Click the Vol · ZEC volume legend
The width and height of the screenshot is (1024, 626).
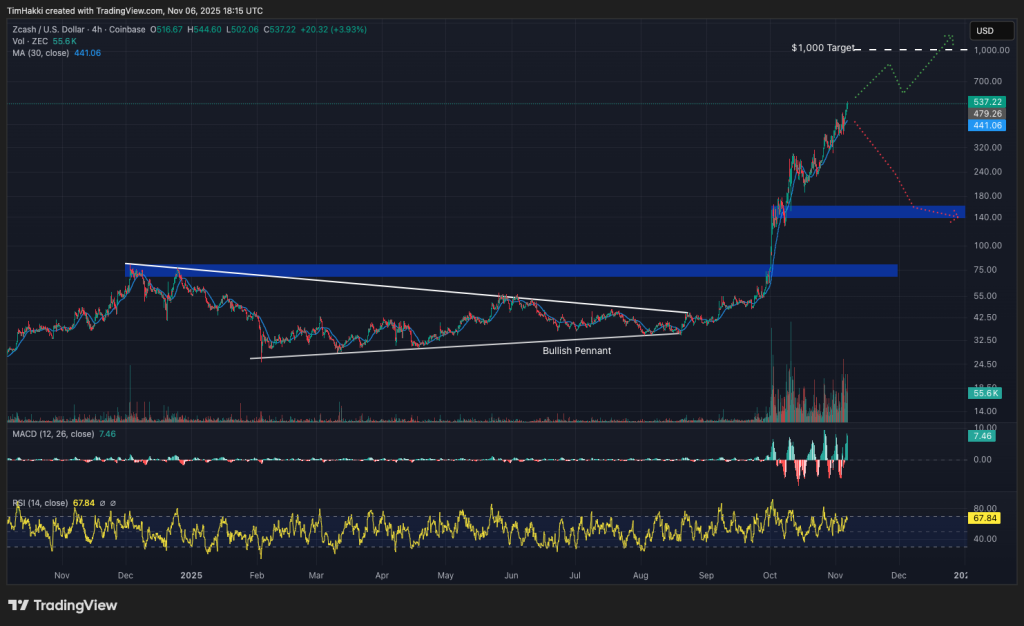[x=30, y=41]
